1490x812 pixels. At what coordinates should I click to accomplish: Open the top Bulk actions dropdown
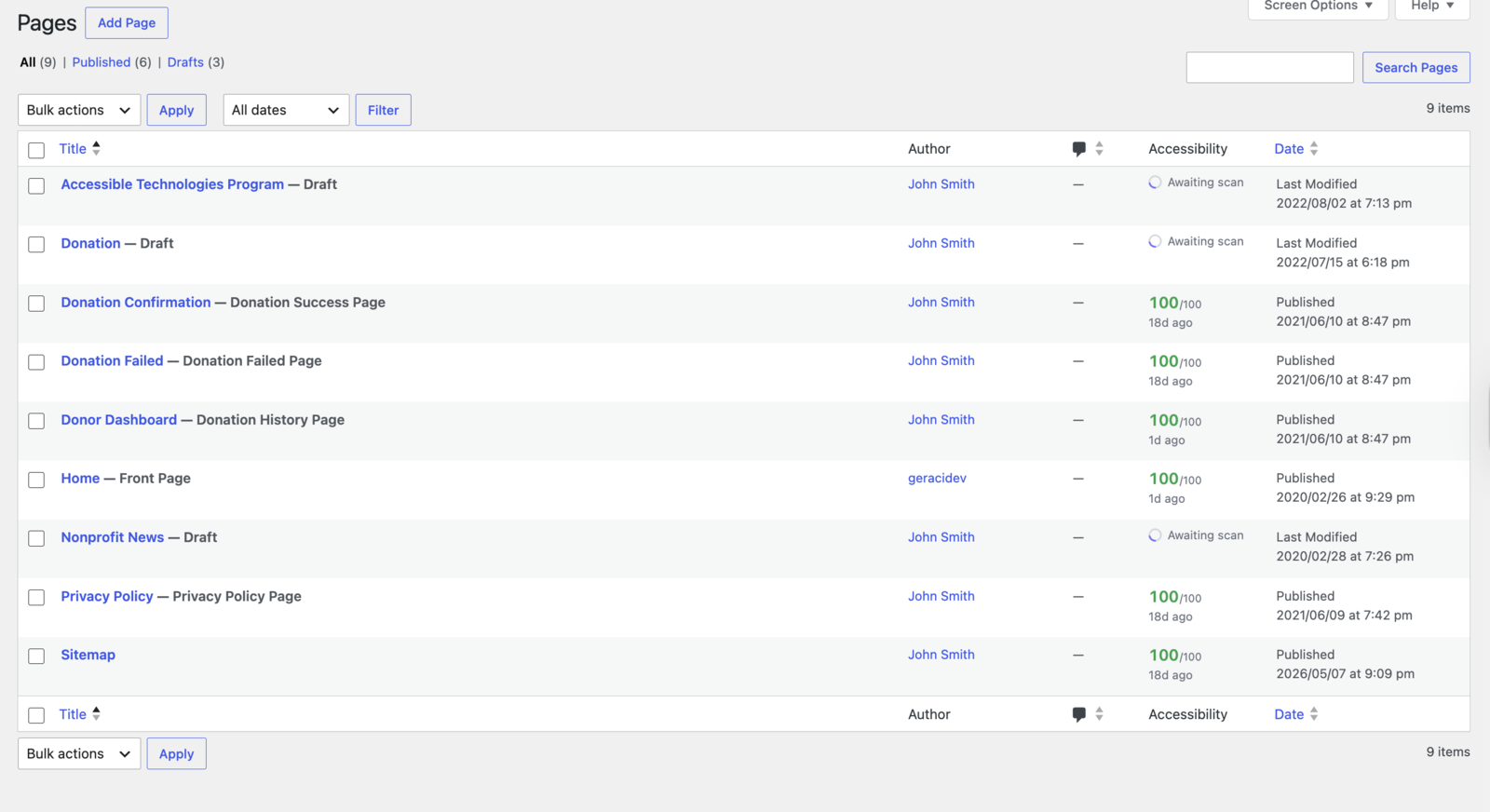click(x=79, y=110)
